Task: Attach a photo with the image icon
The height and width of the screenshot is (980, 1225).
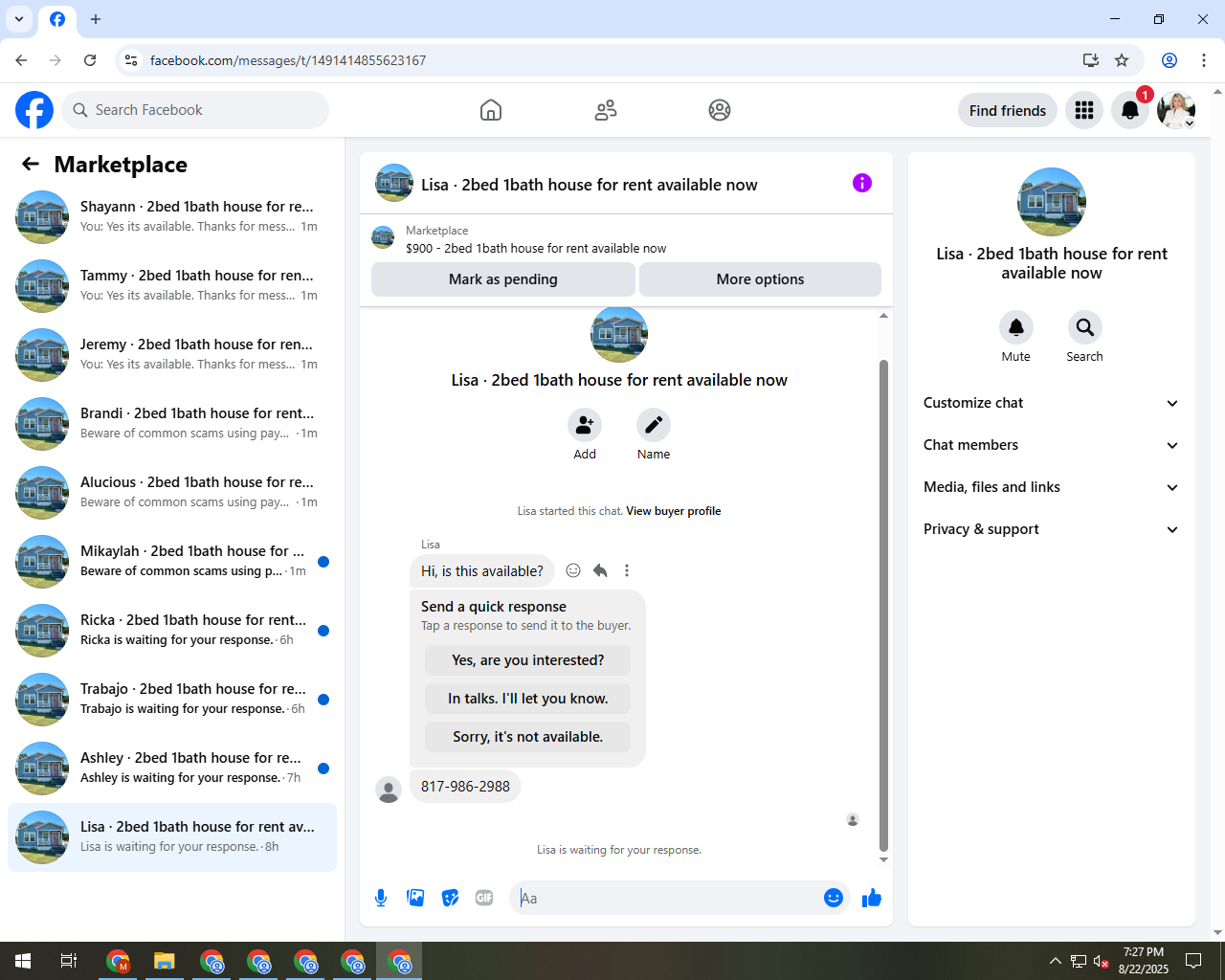Action: [415, 898]
